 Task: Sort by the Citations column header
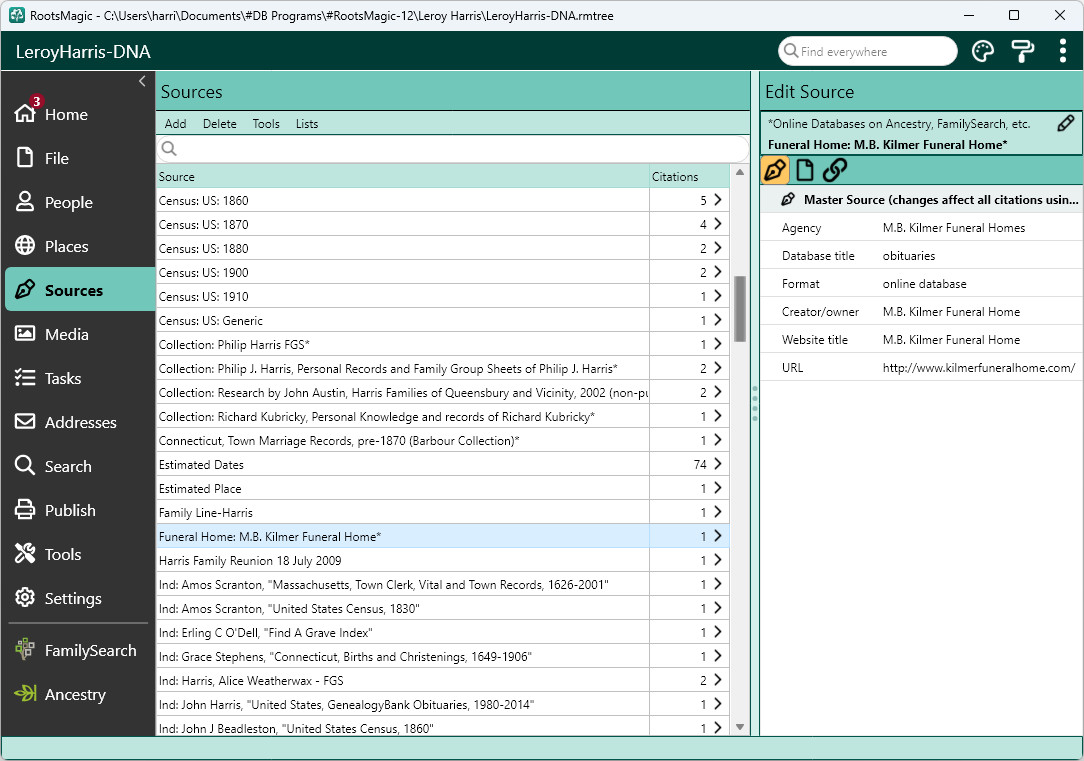tap(689, 176)
